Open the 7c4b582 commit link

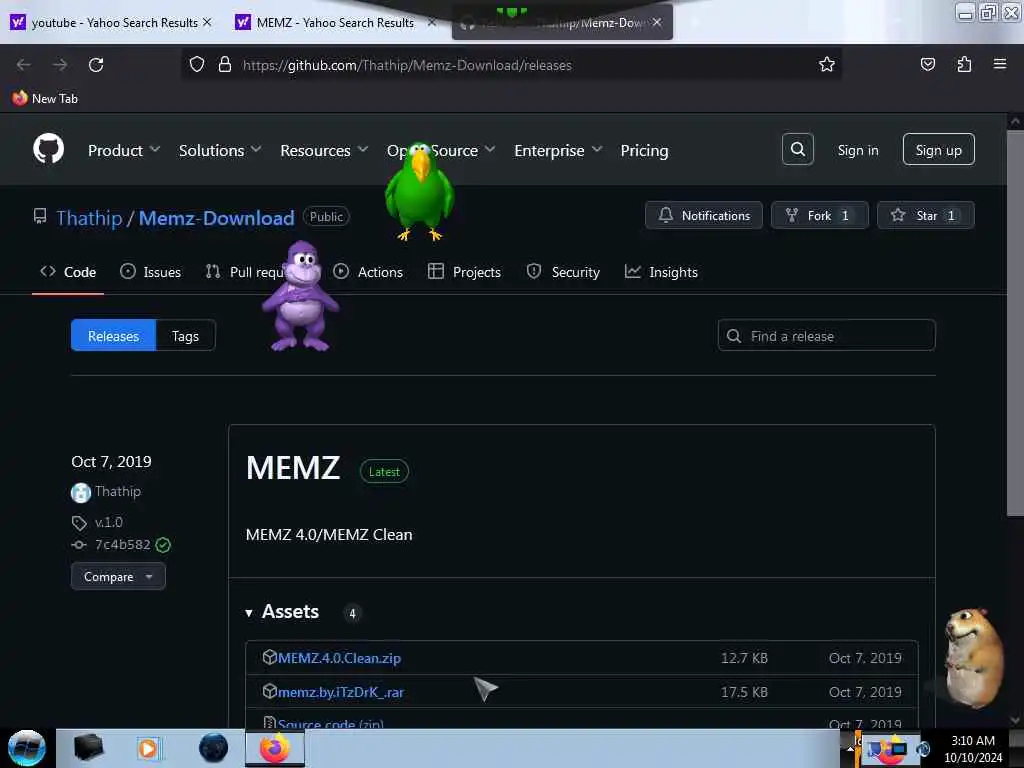[123, 545]
